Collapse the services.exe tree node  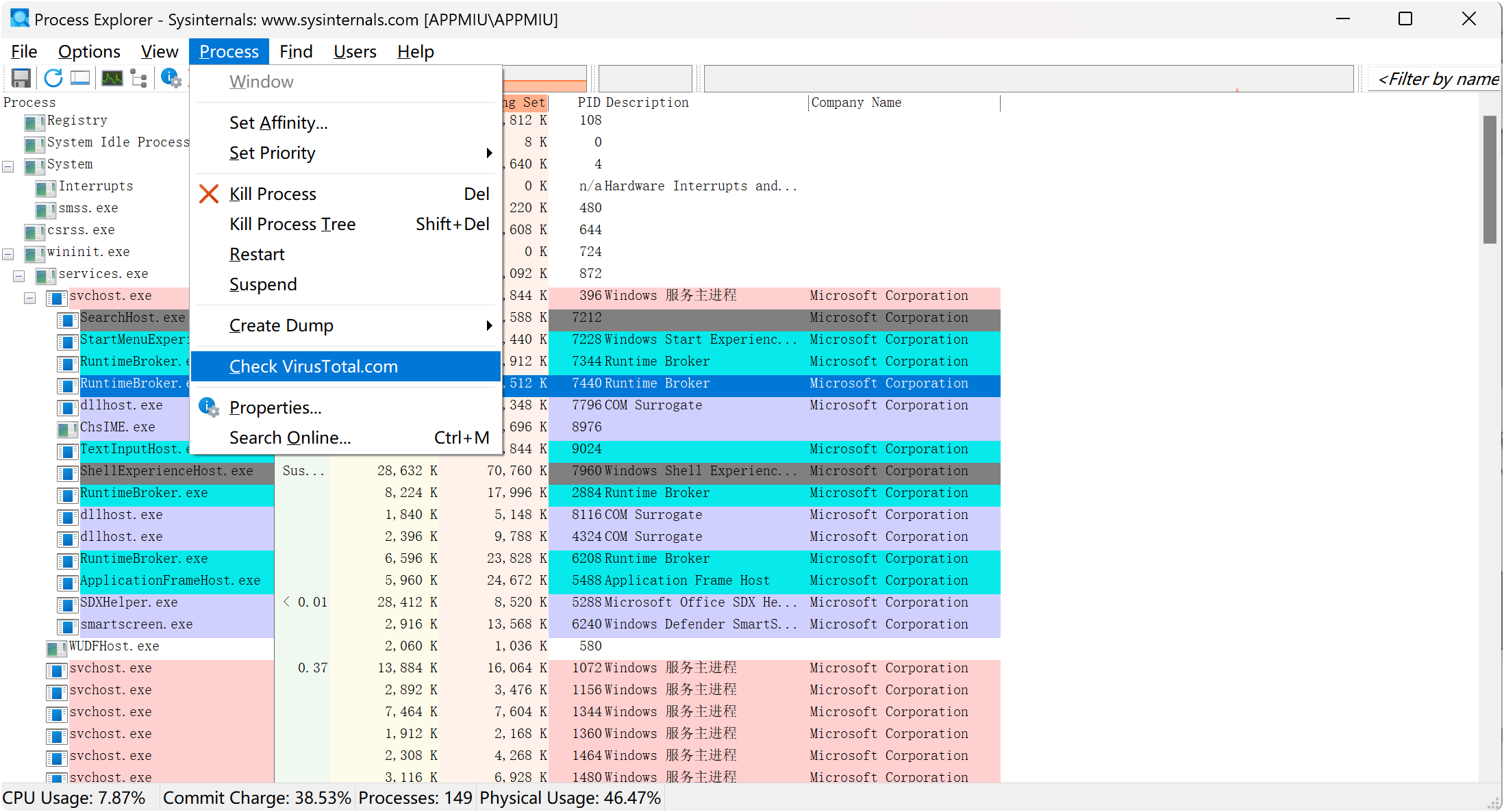coord(19,276)
